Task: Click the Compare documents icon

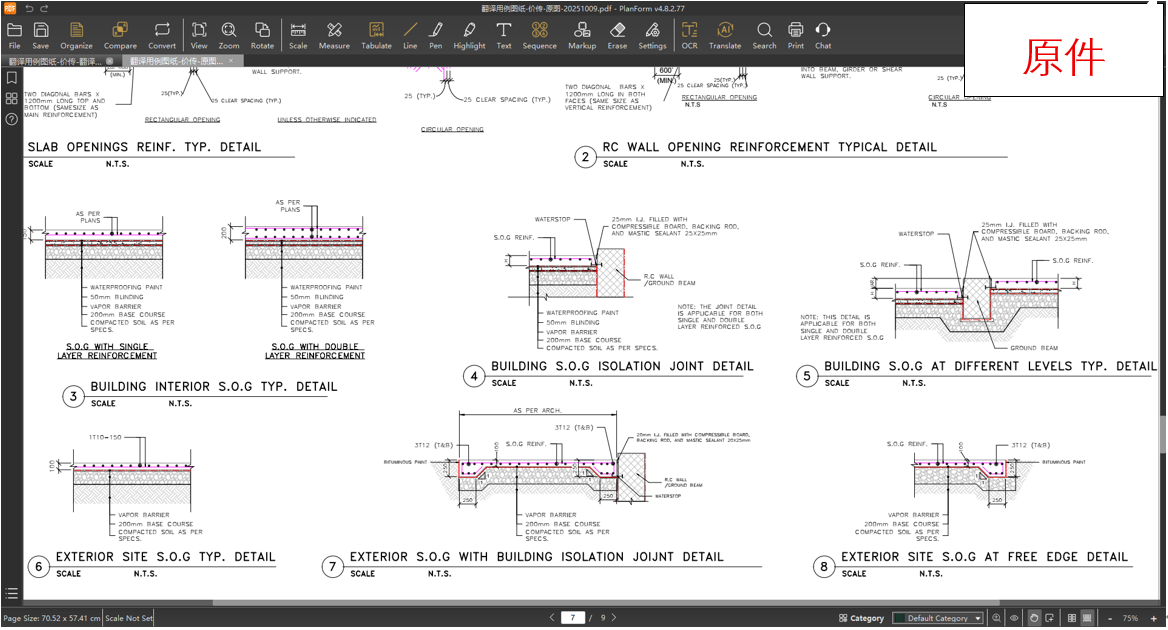Action: pos(120,35)
